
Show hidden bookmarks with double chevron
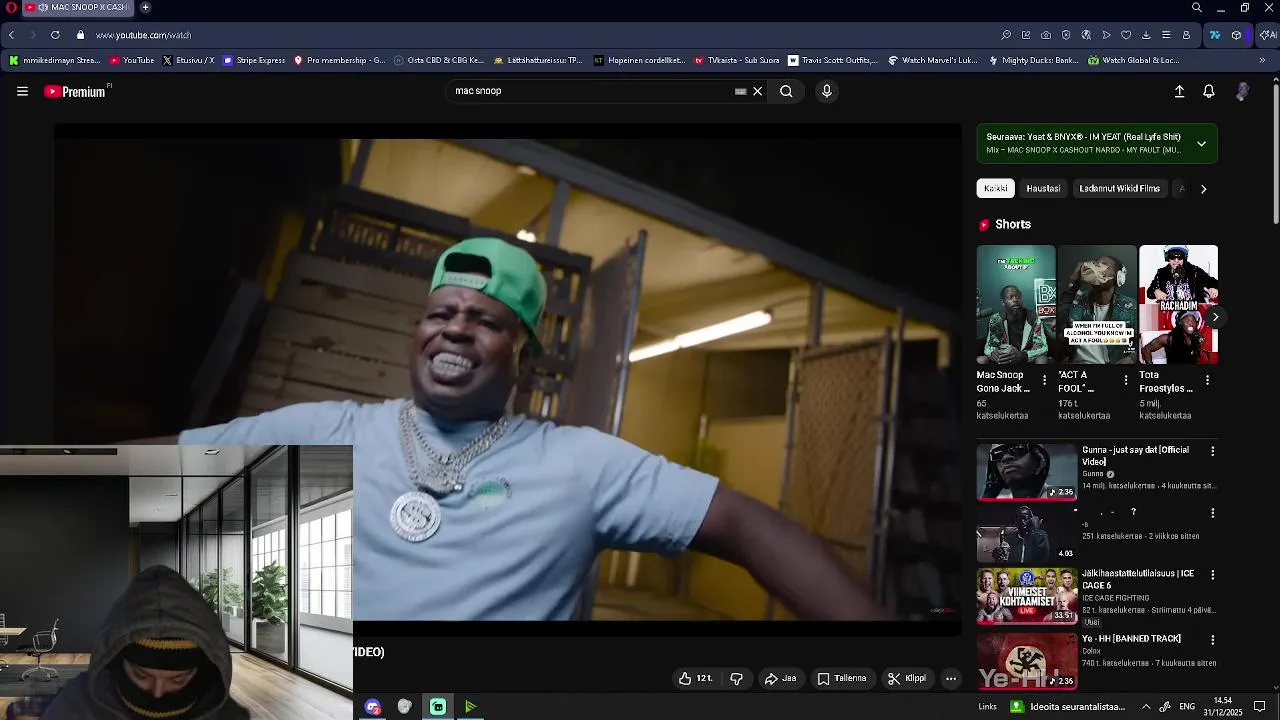[1262, 60]
